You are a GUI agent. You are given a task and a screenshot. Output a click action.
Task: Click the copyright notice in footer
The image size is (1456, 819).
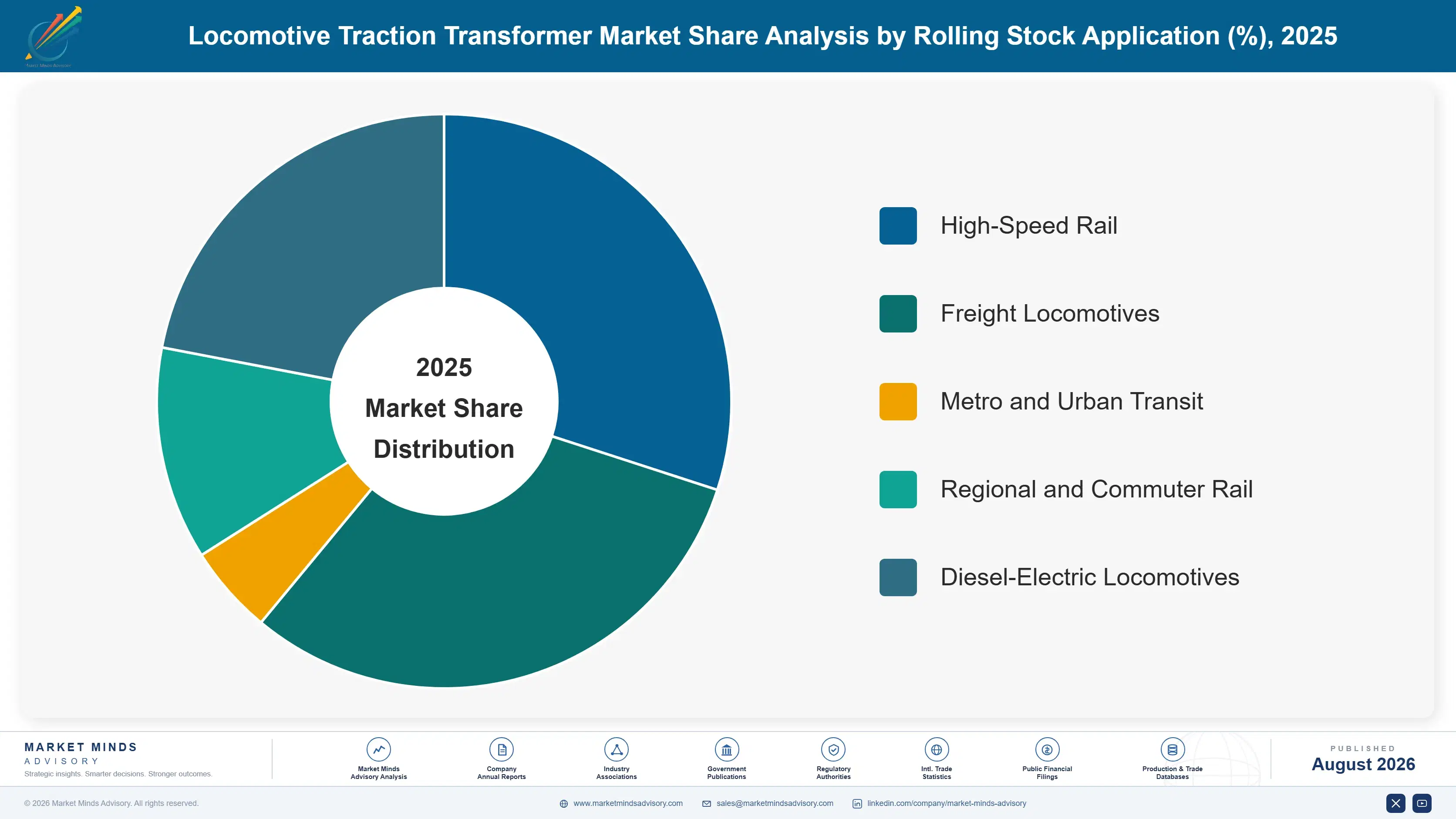pos(111,803)
